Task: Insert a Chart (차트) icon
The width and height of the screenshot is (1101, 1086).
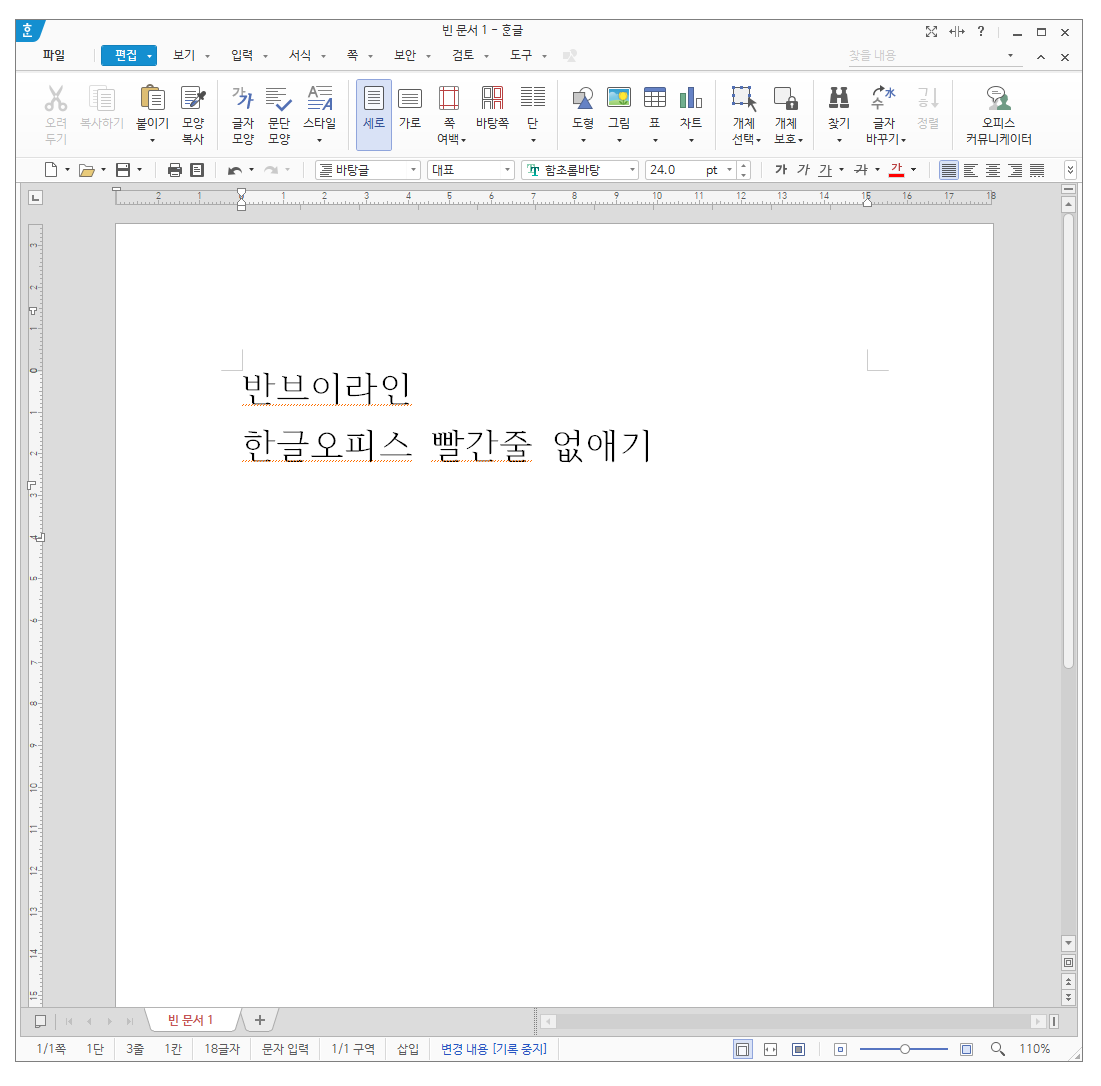Action: pos(691,99)
